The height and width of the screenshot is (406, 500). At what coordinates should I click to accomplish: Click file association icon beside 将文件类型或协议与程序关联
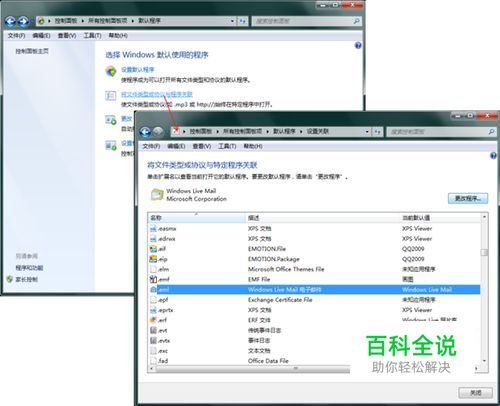[x=111, y=95]
